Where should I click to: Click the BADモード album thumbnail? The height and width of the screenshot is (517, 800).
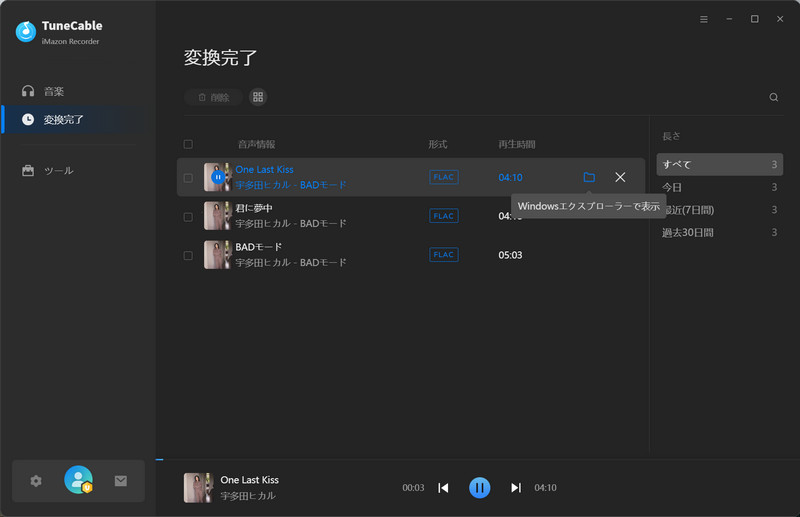point(218,255)
